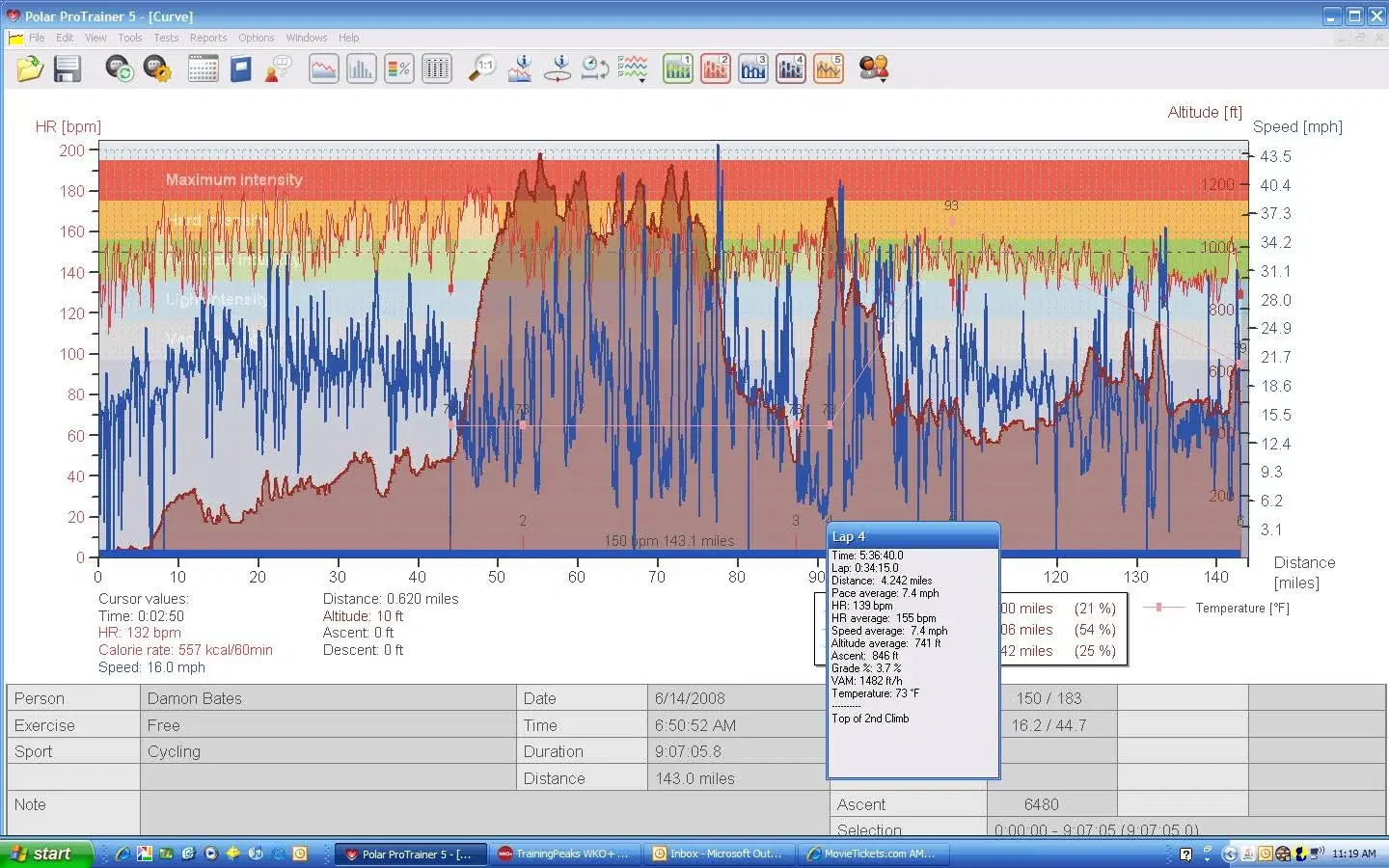Click the Lap 4 popup title bar
1389x868 pixels.
point(912,536)
